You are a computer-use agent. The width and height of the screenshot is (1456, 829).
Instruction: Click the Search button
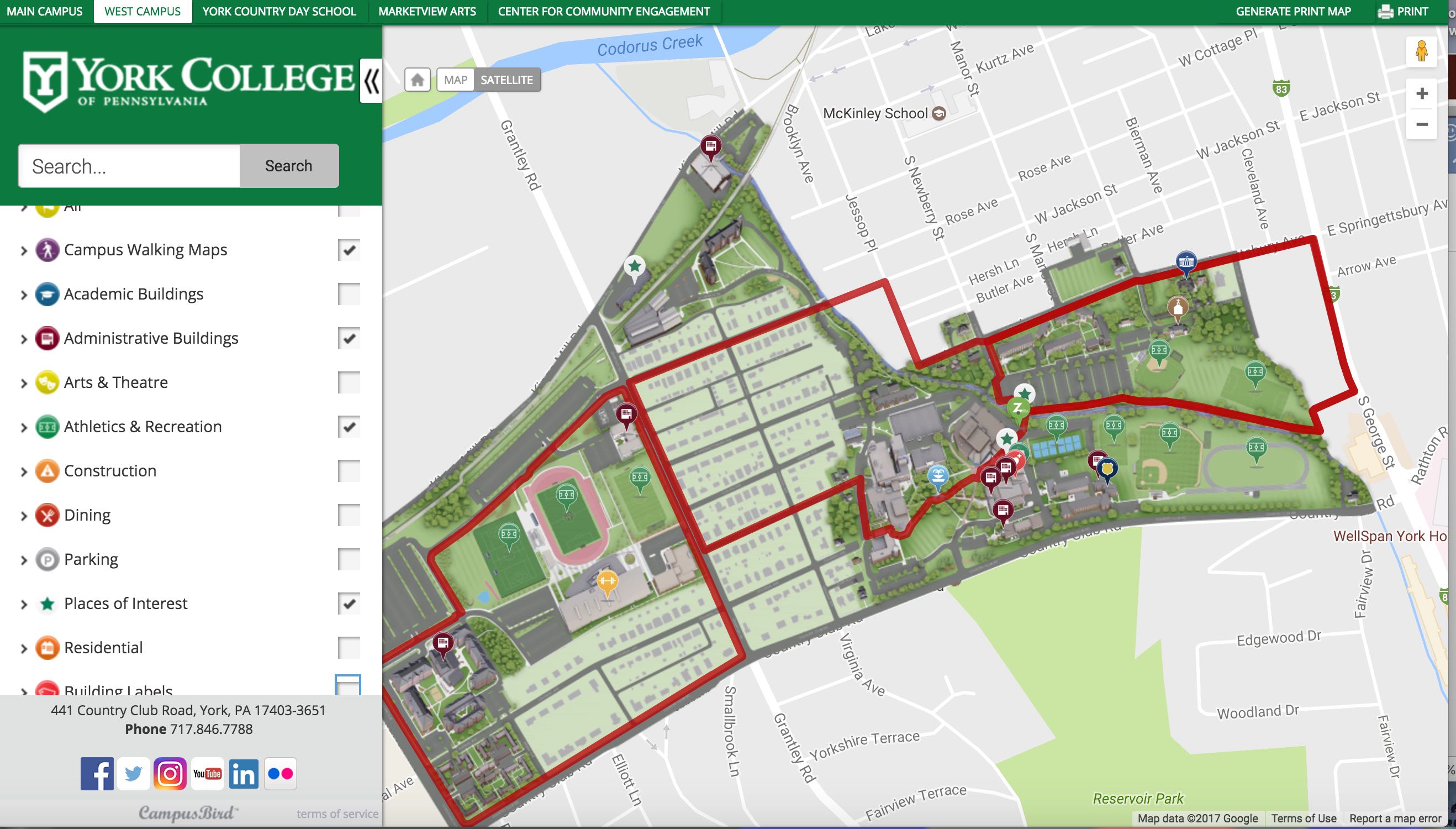pos(288,166)
